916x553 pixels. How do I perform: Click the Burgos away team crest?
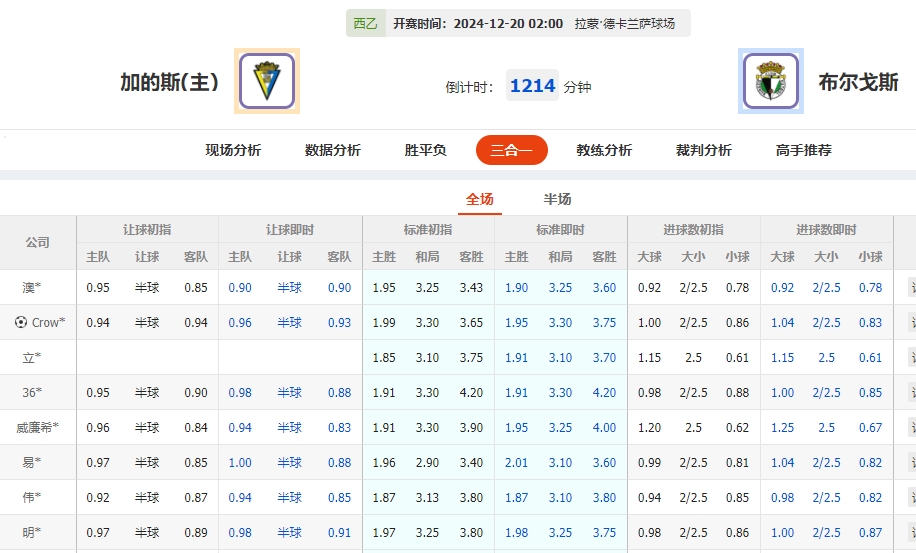pos(771,81)
